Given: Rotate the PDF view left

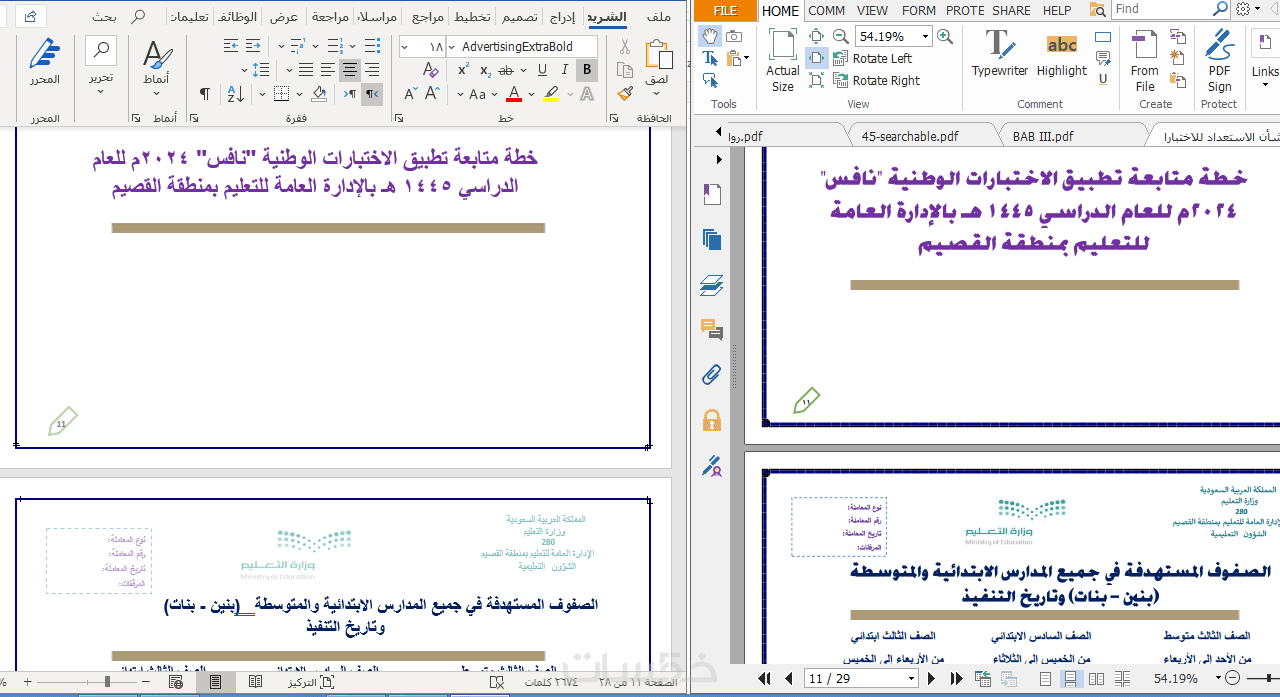Looking at the screenshot, I should click(x=872, y=59).
